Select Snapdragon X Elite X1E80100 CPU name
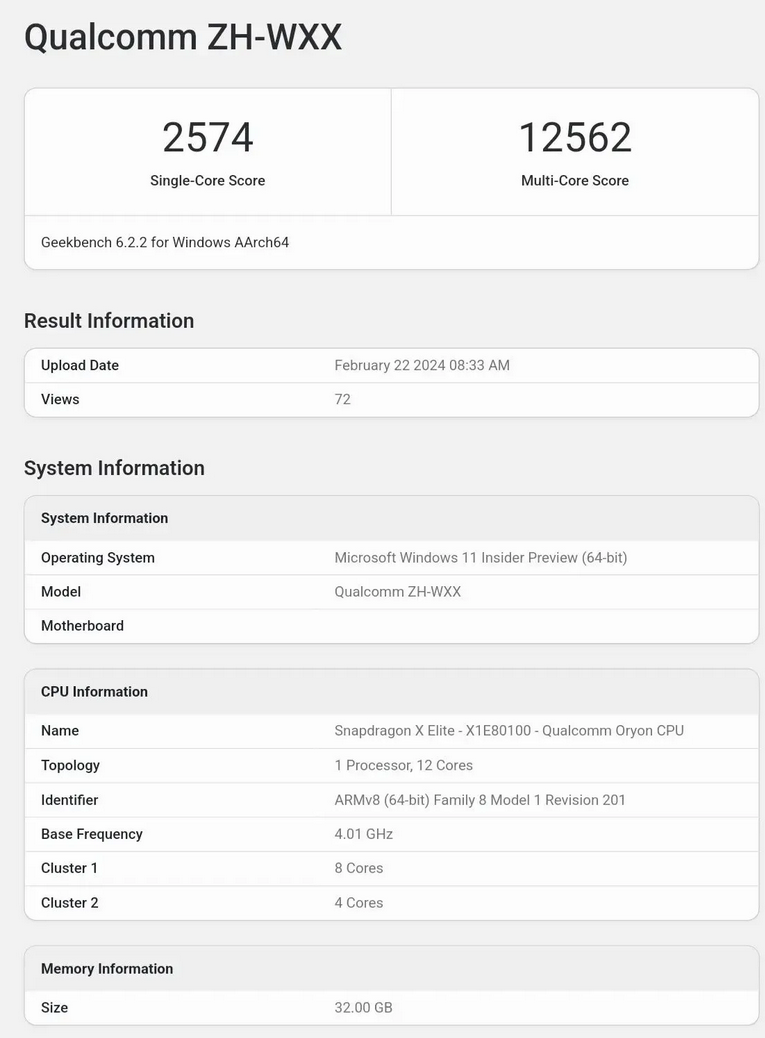This screenshot has width=765, height=1038. [509, 731]
